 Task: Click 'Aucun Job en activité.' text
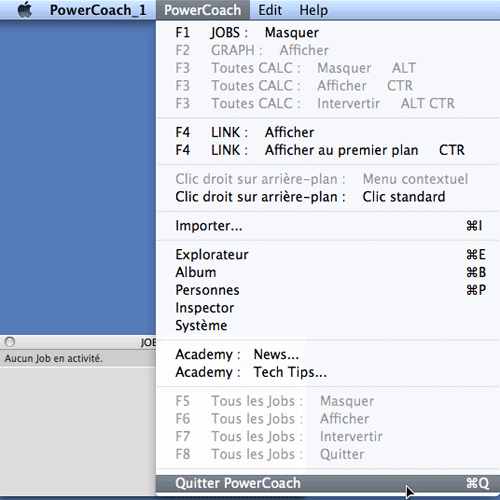click(x=53, y=359)
